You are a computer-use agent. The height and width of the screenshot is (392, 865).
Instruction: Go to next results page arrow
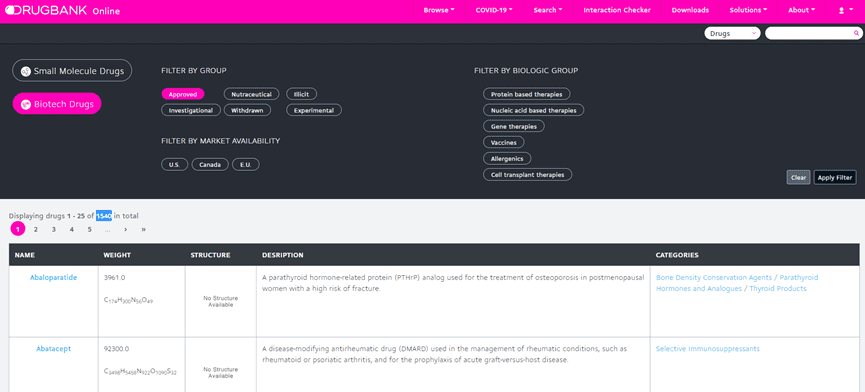point(126,229)
